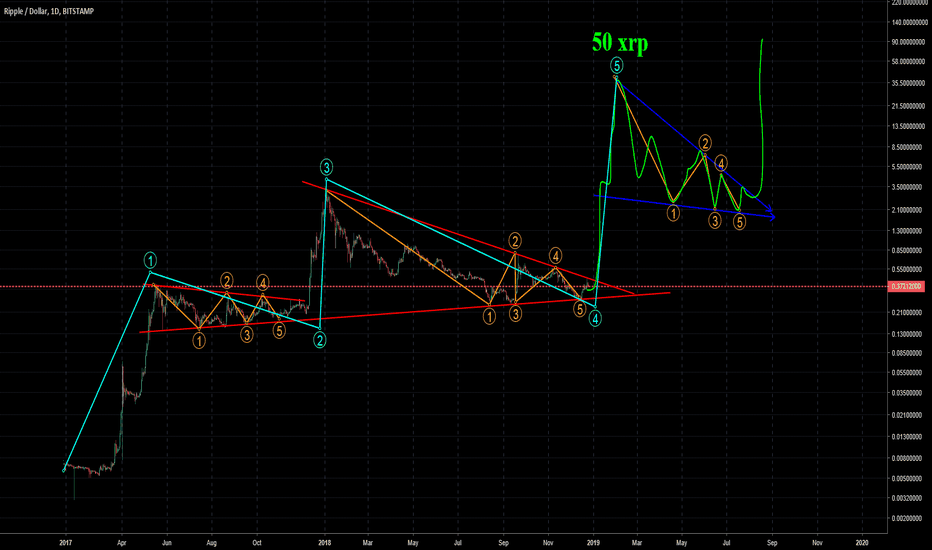The width and height of the screenshot is (932, 550).
Task: Click the red current price label 0.37312000
Action: 908,287
